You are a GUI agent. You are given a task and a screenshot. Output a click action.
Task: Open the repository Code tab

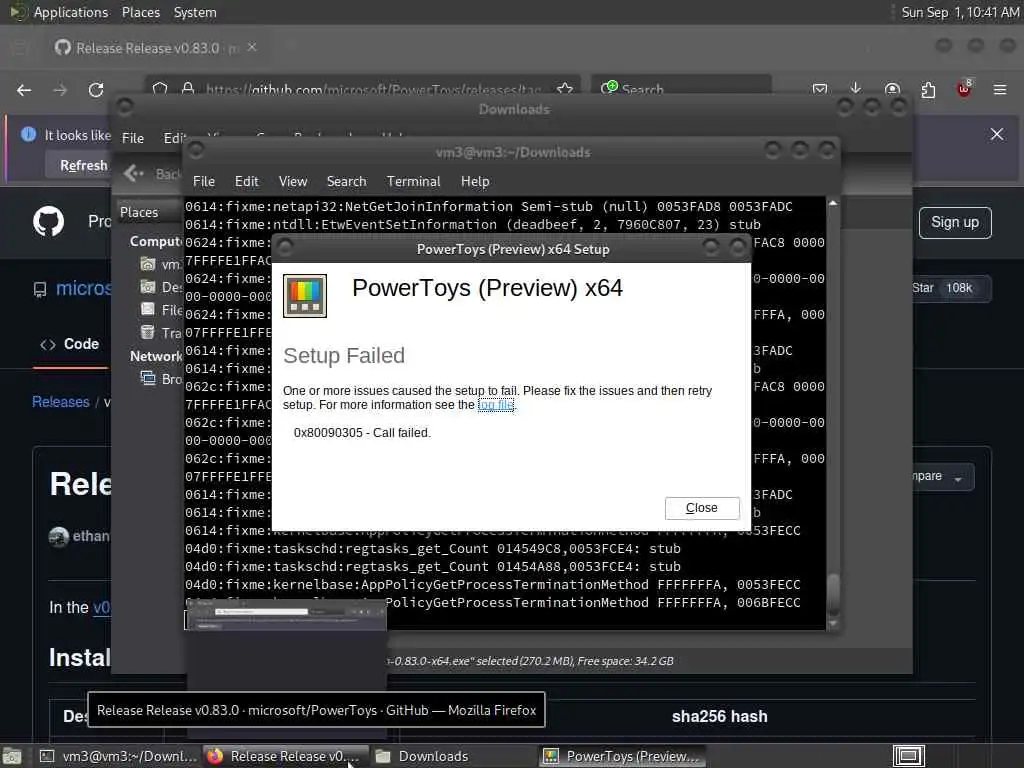pyautogui.click(x=70, y=344)
